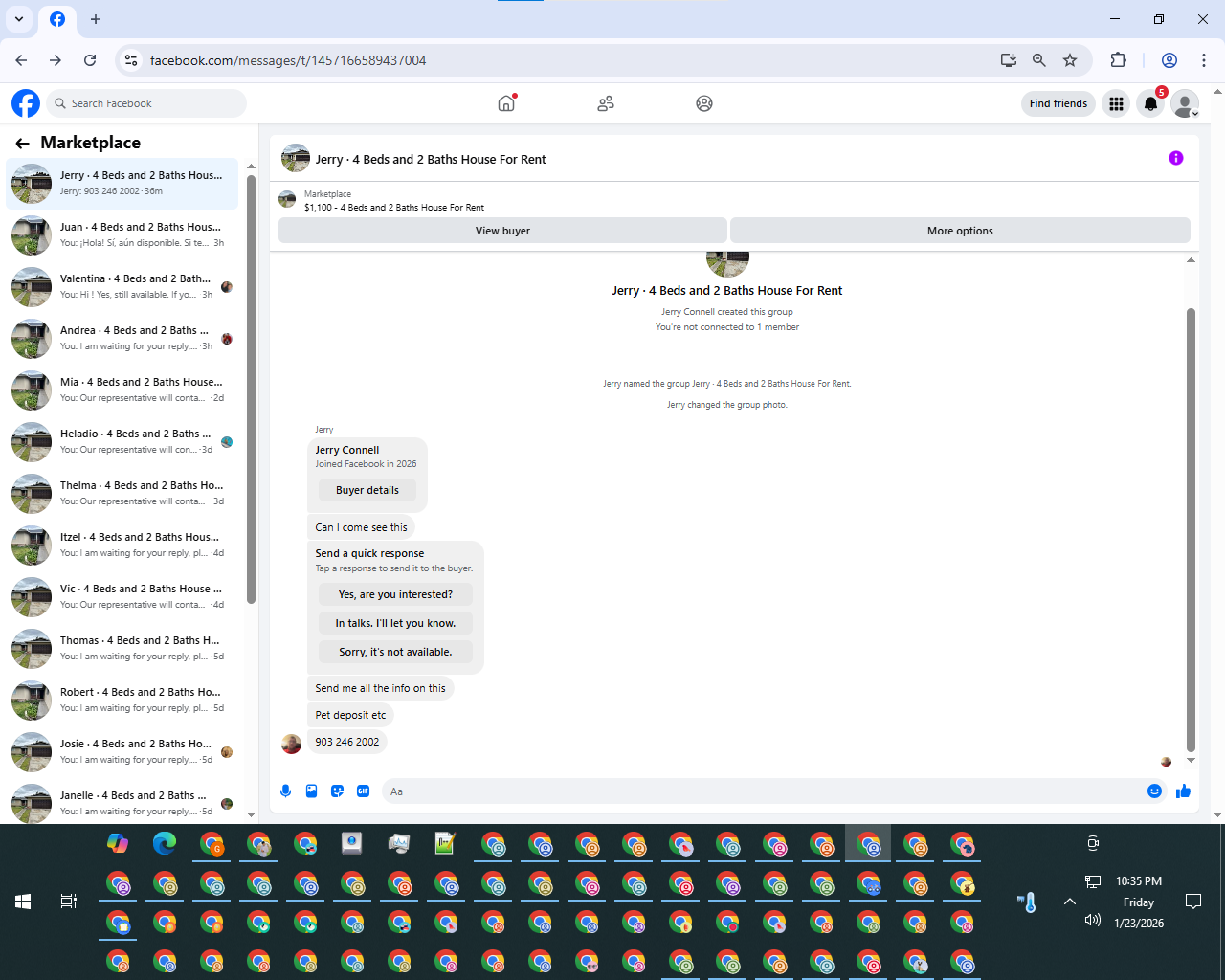Choose a sticker icon in composer
The image size is (1225, 980).
(x=337, y=791)
